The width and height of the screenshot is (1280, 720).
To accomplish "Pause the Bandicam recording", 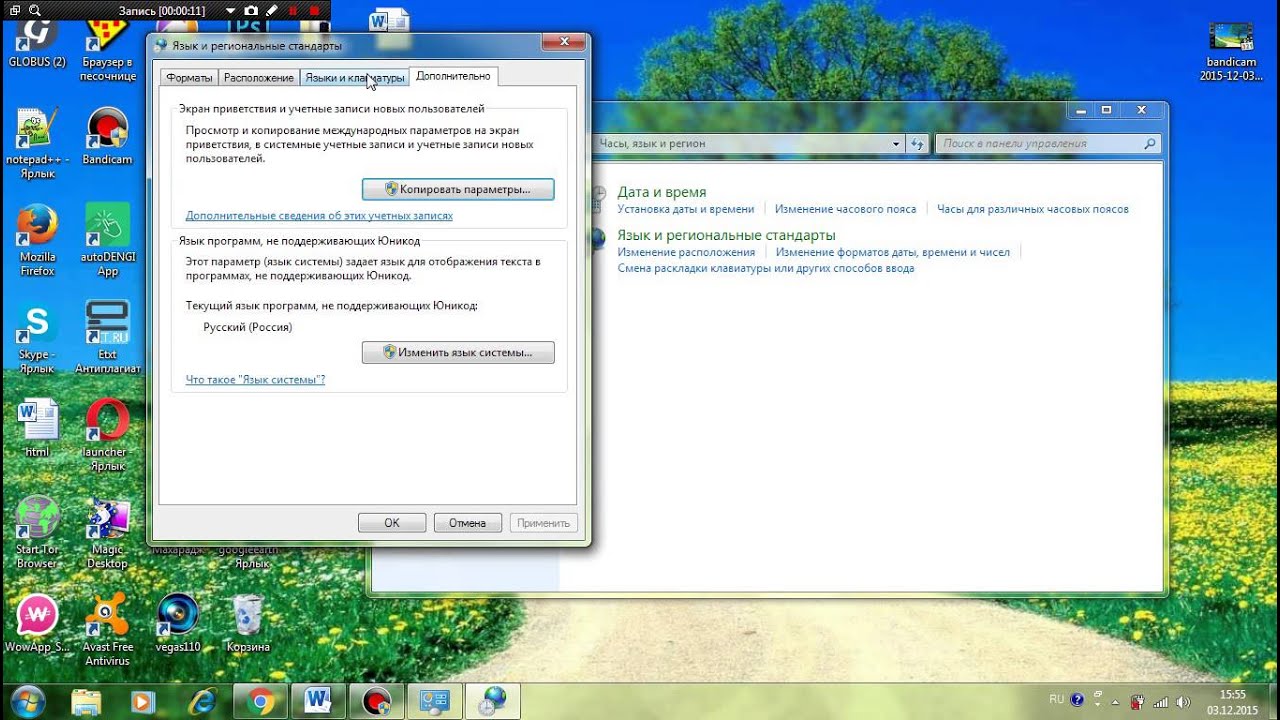I will click(x=293, y=10).
